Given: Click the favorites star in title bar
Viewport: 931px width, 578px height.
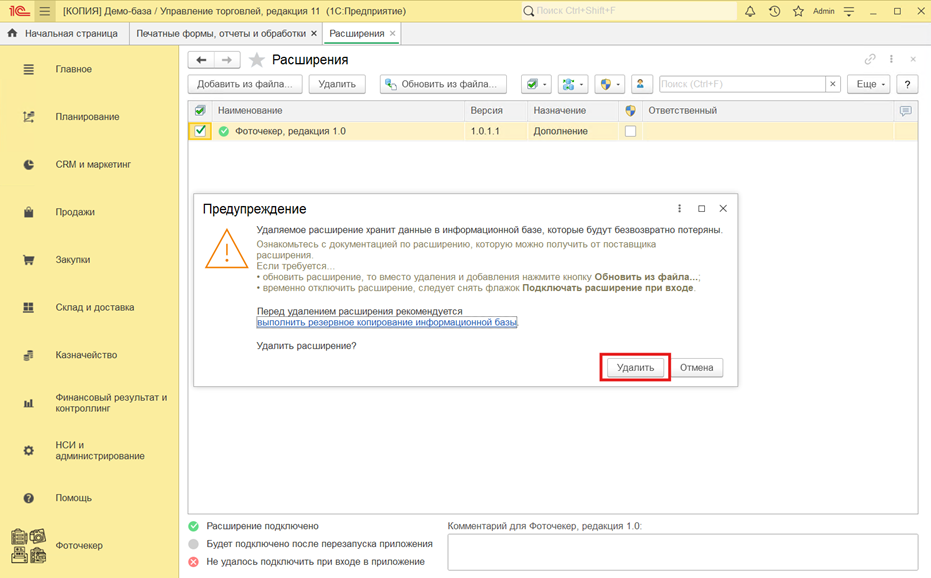Looking at the screenshot, I should pyautogui.click(x=798, y=11).
